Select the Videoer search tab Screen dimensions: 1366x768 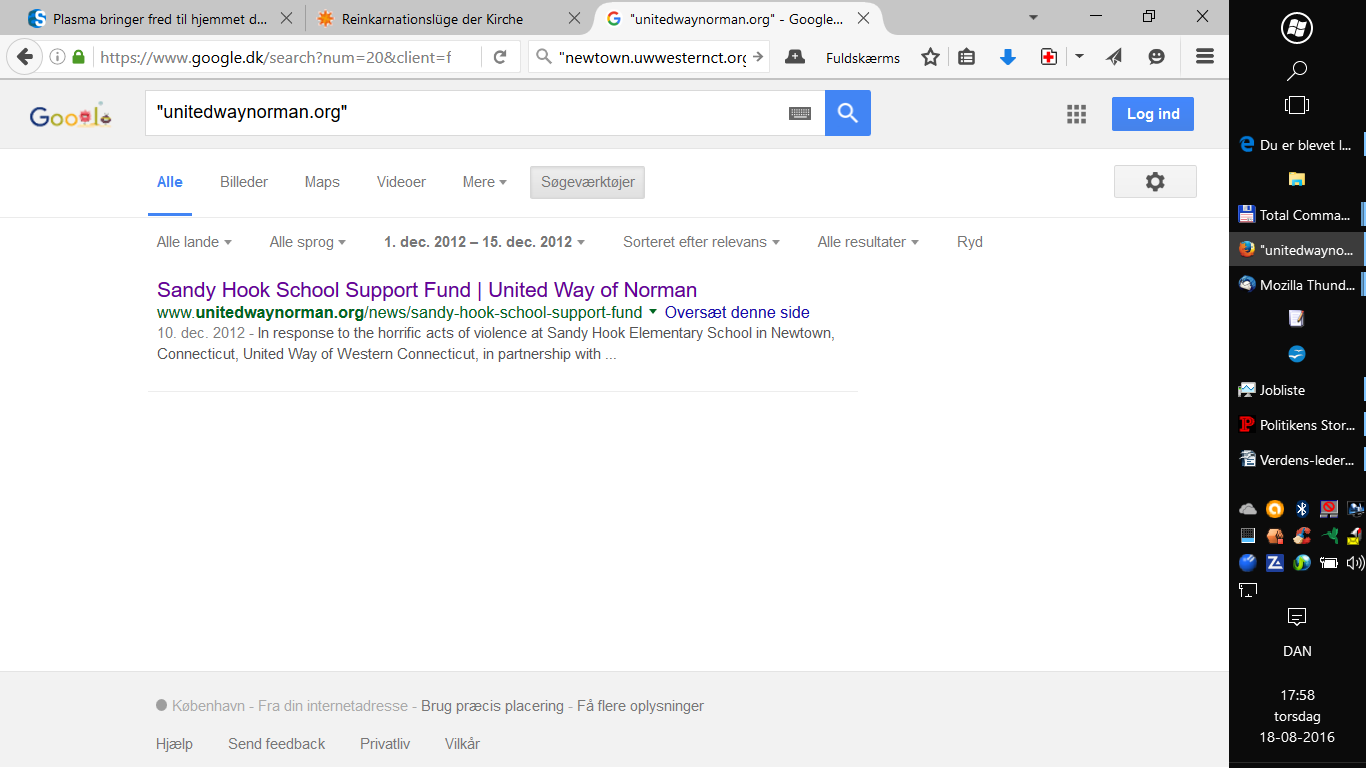click(401, 182)
